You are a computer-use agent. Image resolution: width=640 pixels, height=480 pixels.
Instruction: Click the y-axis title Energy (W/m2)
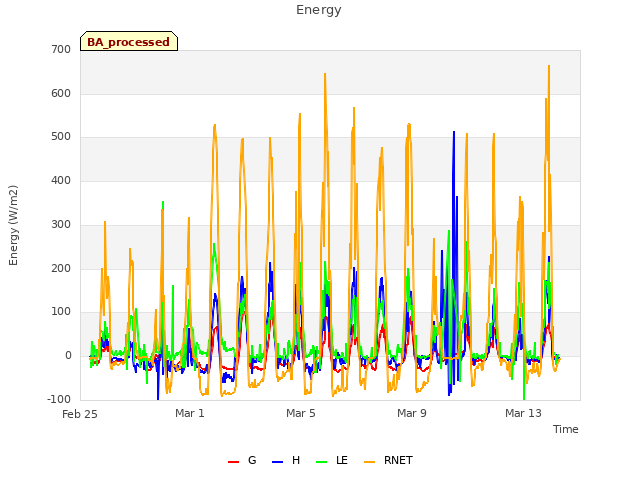[13, 225]
